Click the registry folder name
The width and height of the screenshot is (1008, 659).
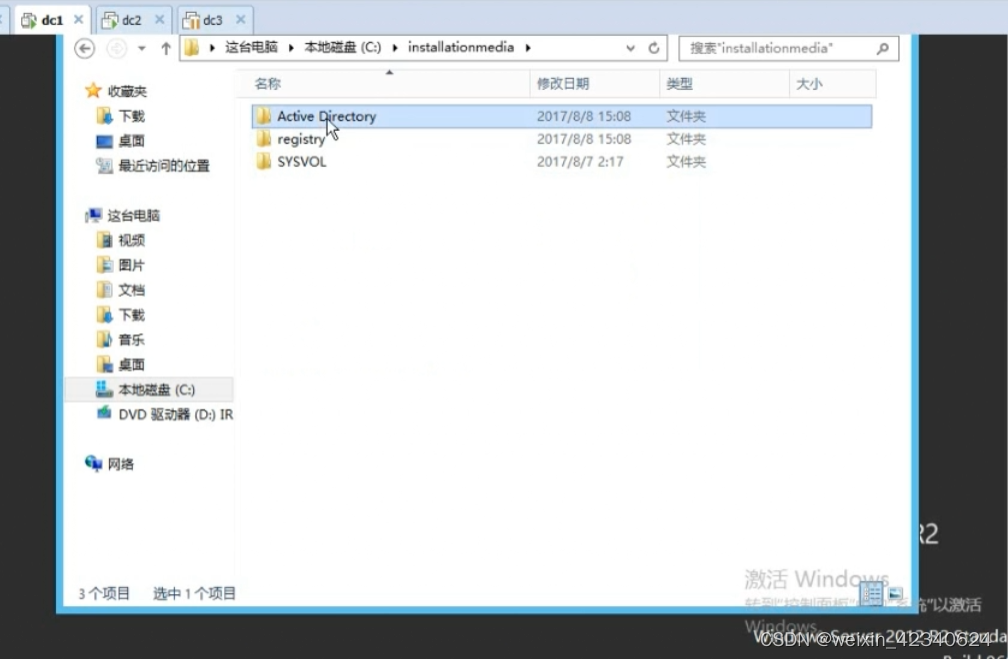[302, 139]
